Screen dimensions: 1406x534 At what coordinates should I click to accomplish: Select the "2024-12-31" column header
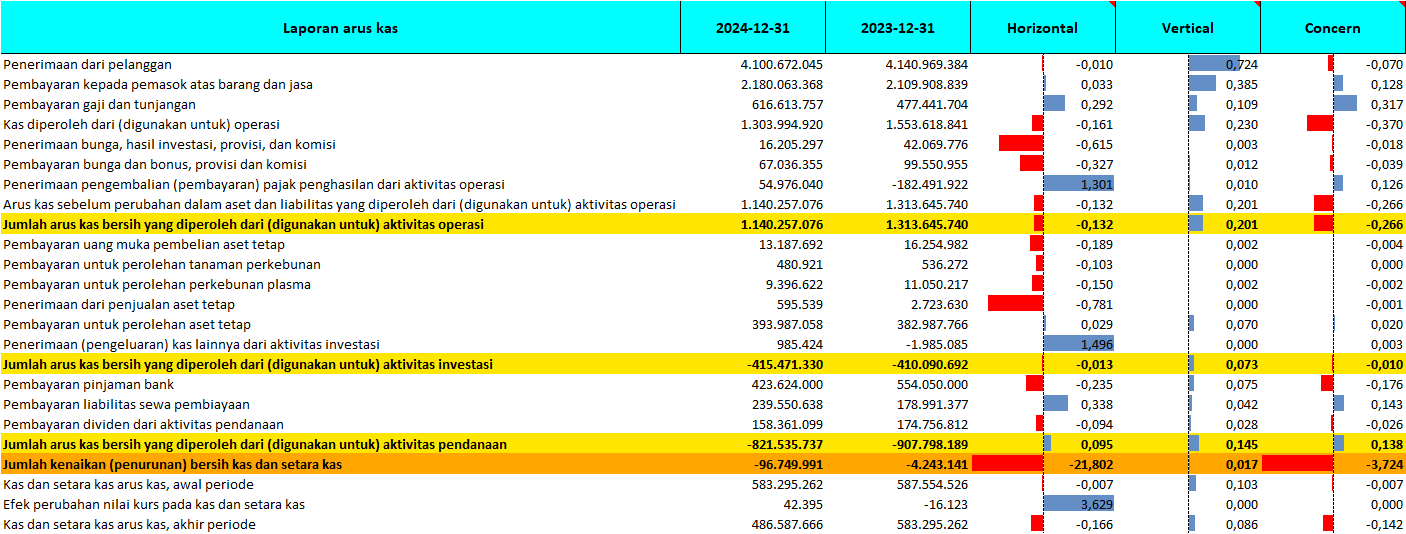click(x=752, y=28)
